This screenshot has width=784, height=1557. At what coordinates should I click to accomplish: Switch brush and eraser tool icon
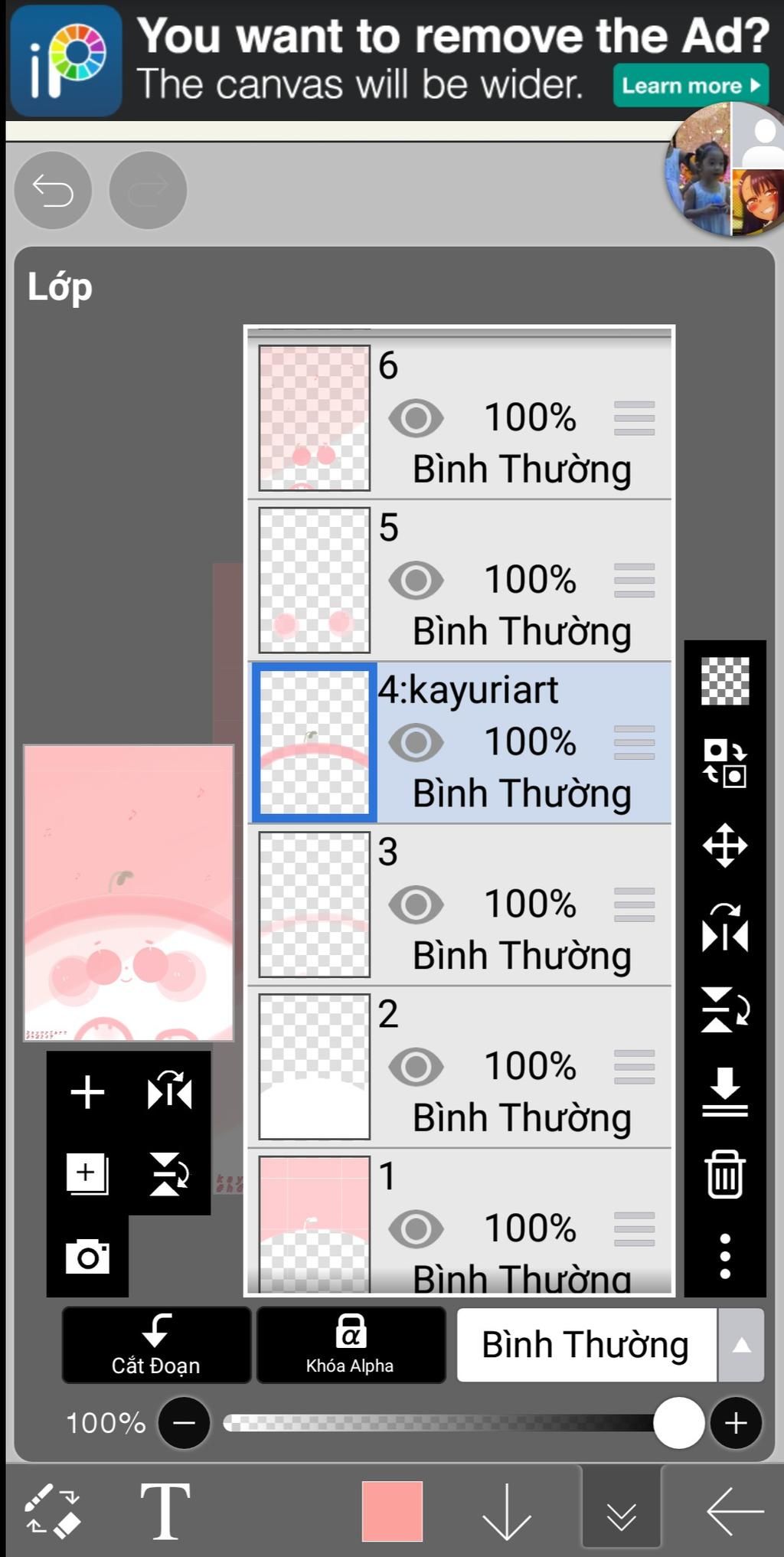(x=52, y=1510)
